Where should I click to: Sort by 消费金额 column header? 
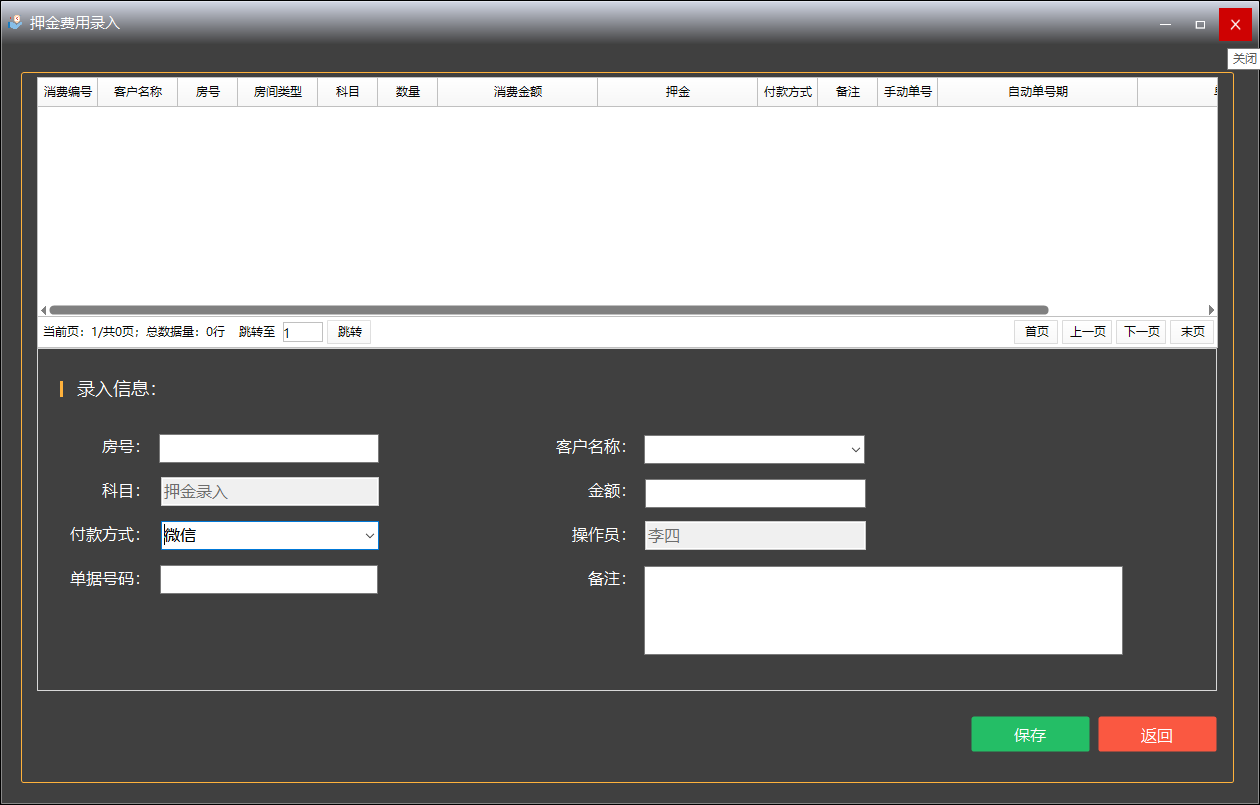(517, 92)
